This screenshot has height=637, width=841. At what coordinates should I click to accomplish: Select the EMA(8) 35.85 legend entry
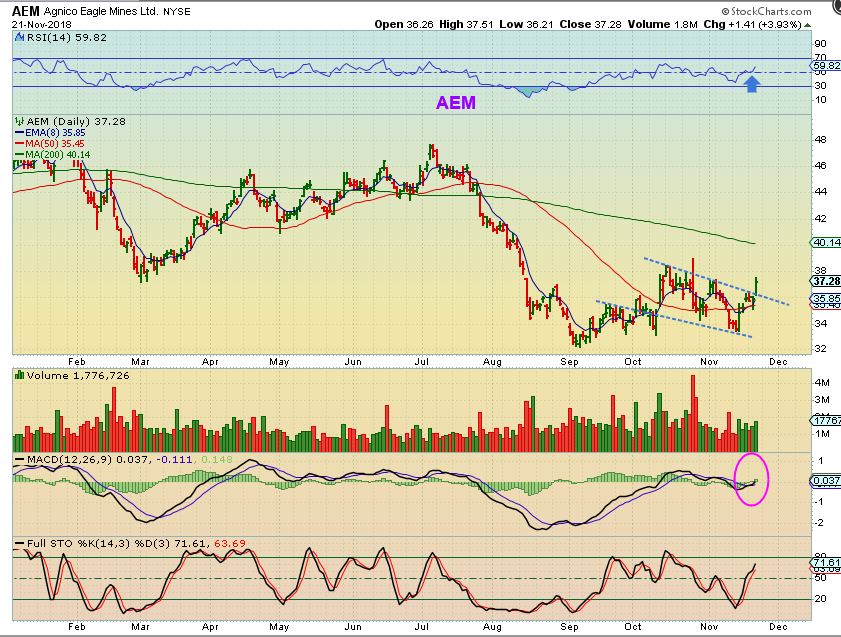[50, 132]
